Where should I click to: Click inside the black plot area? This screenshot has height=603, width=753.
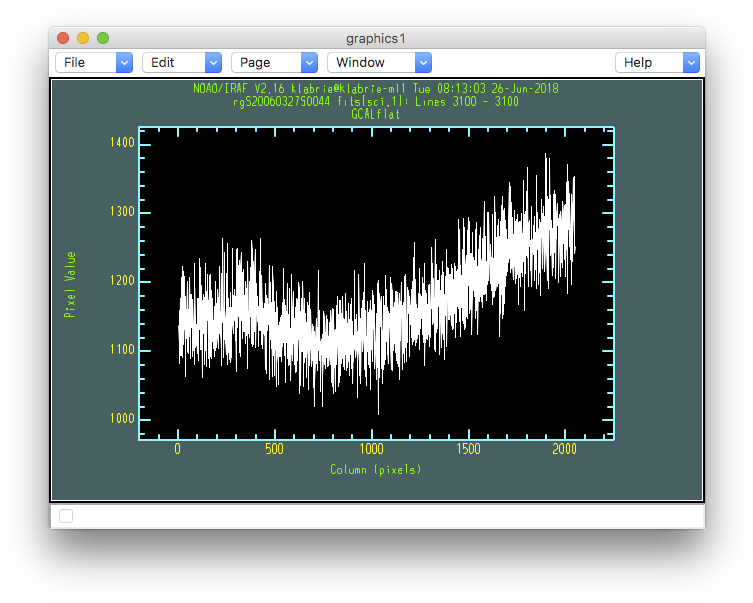click(376, 283)
